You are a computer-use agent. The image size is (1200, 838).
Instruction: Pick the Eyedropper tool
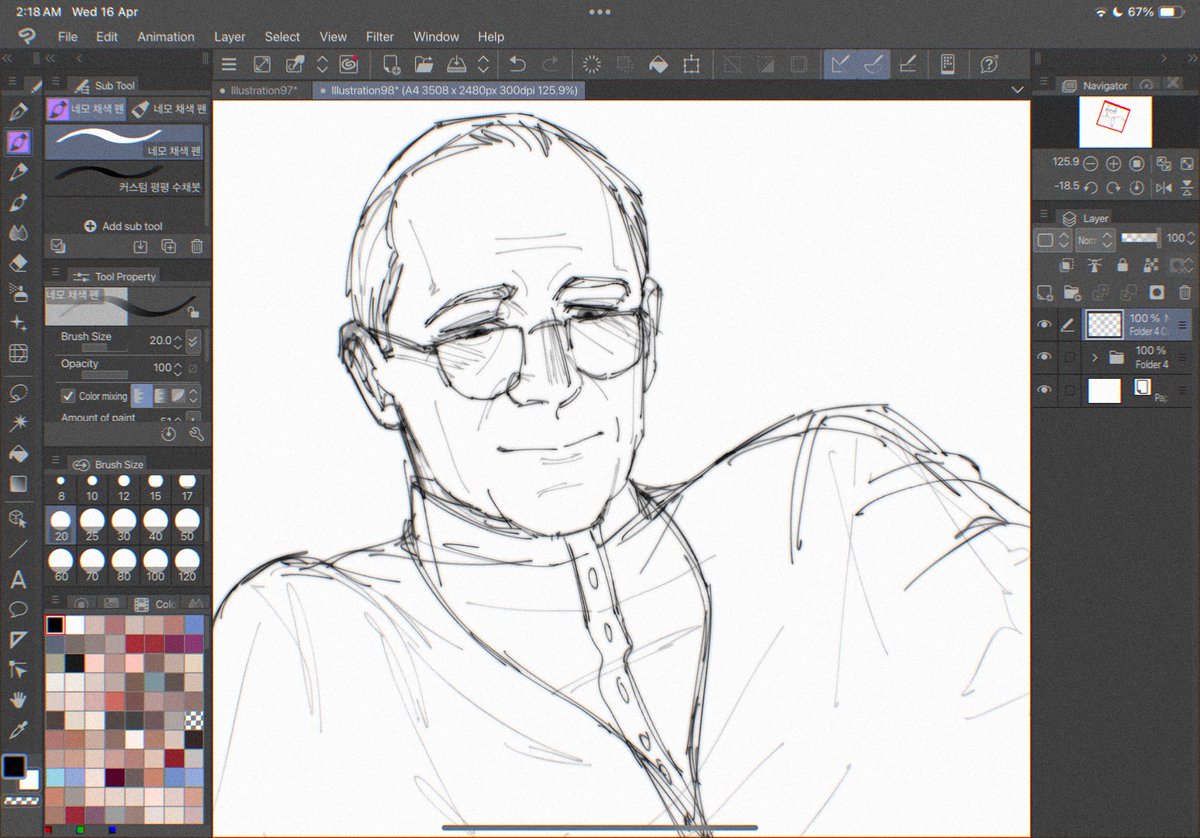(x=18, y=729)
